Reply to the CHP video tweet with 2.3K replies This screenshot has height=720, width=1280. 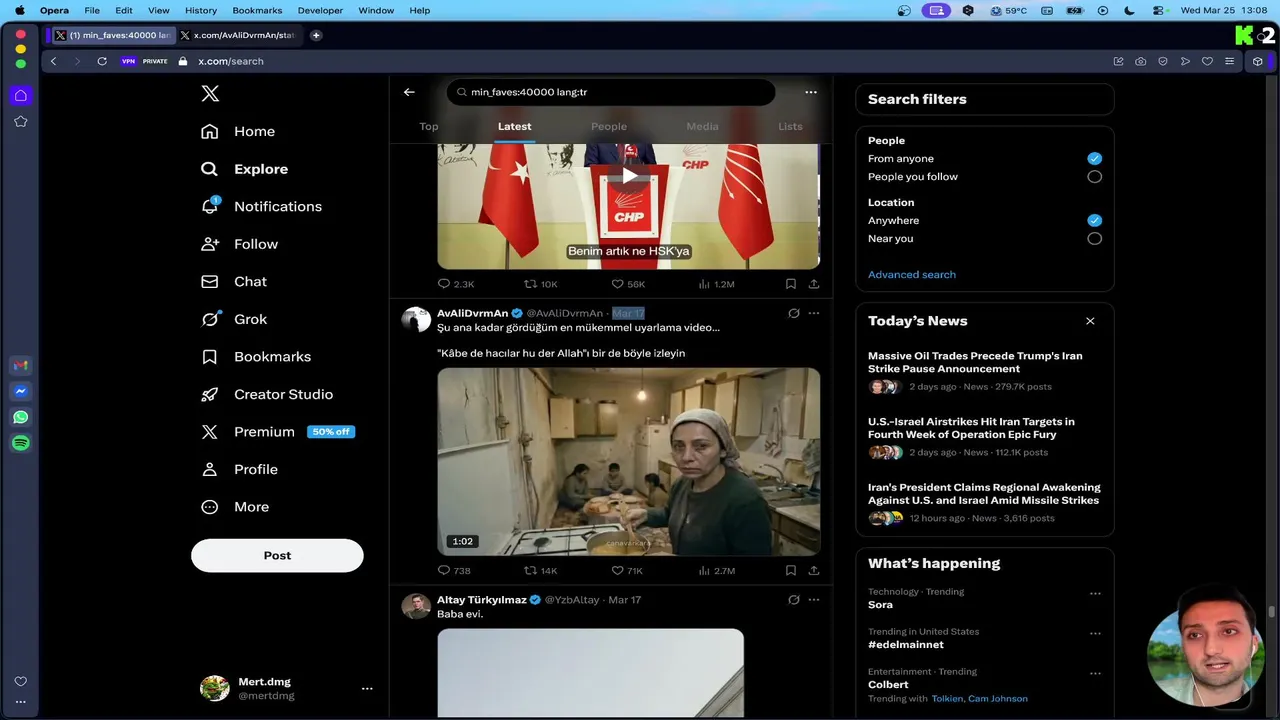pos(456,284)
